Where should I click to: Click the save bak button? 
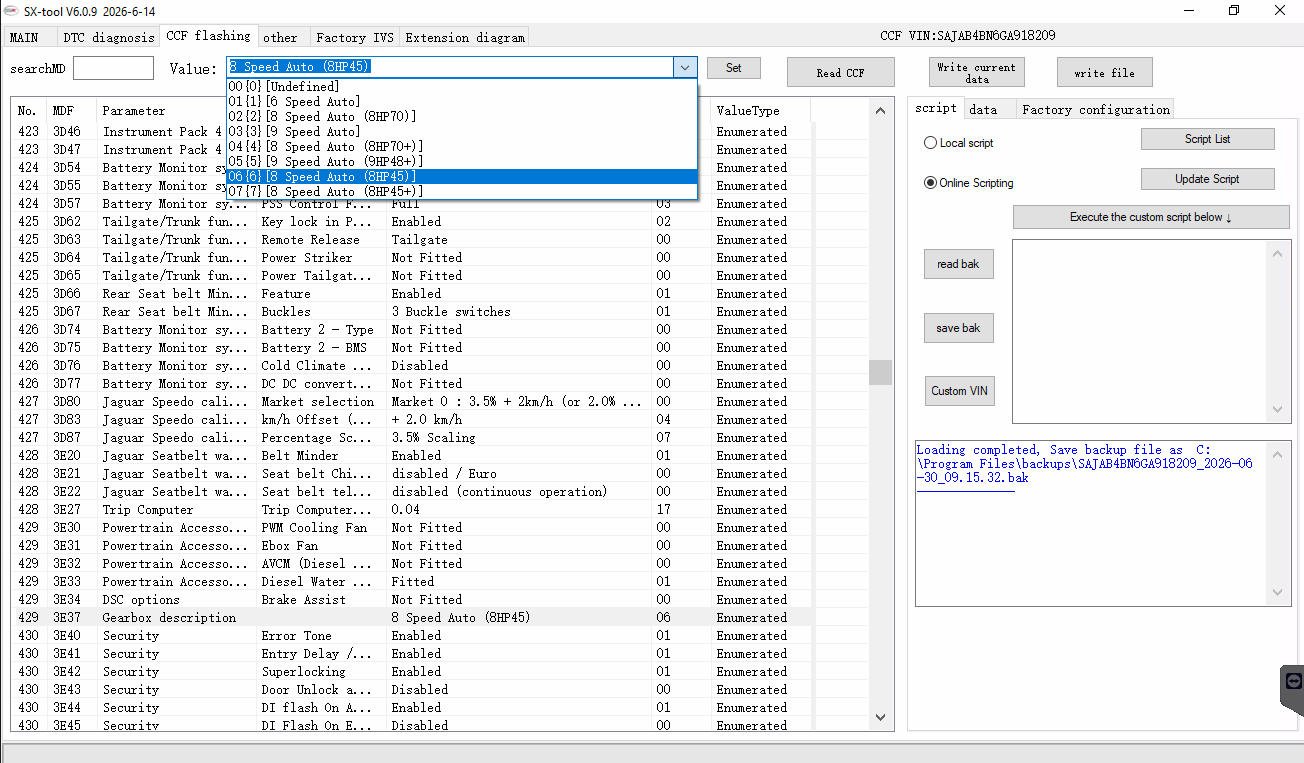[x=958, y=328]
